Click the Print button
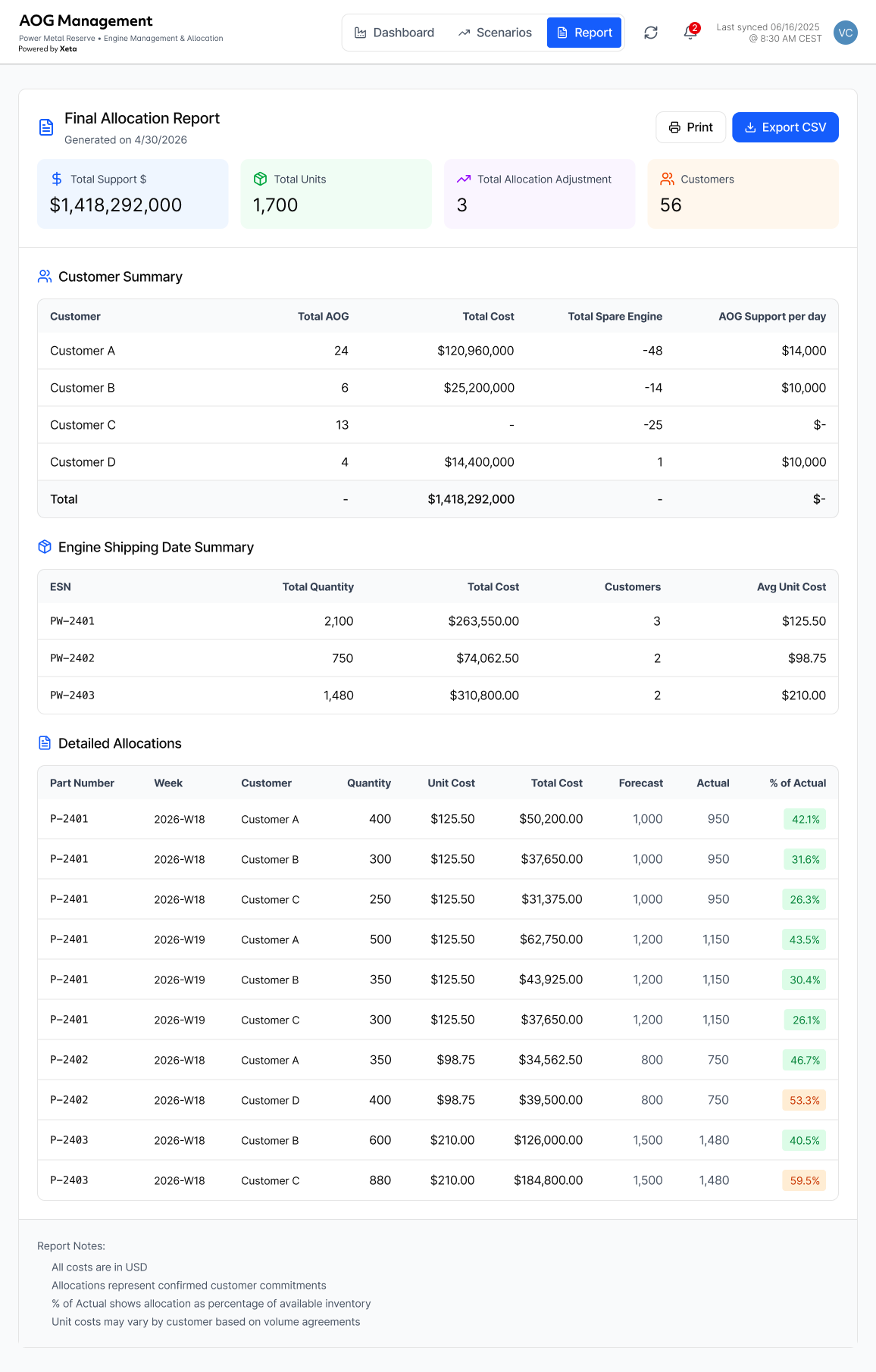876x1372 pixels. (x=690, y=127)
